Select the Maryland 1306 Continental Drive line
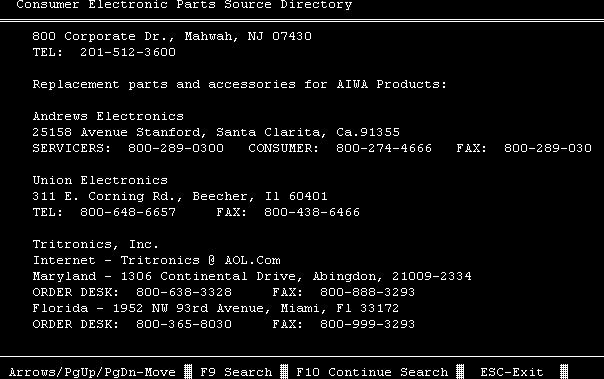Viewport: 604px width, 379px height. (252, 276)
